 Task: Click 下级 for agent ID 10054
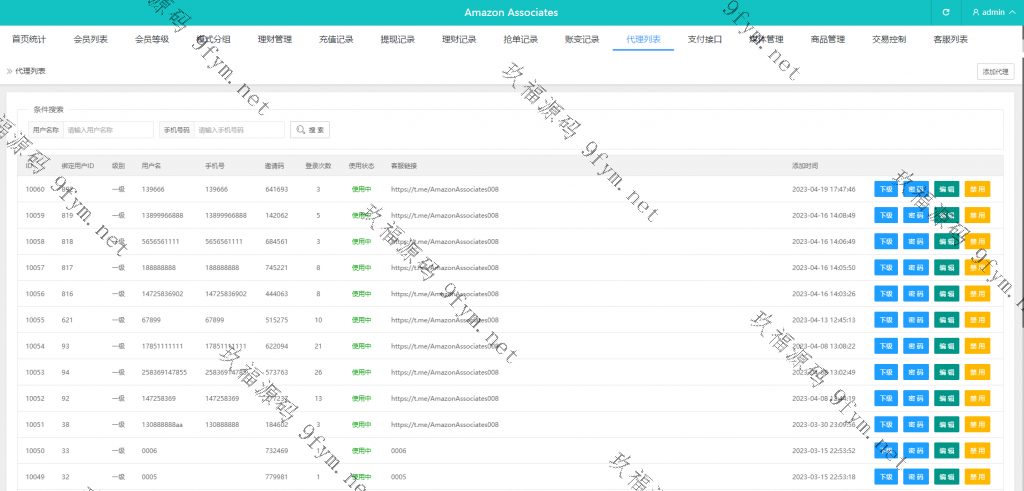[x=886, y=345]
